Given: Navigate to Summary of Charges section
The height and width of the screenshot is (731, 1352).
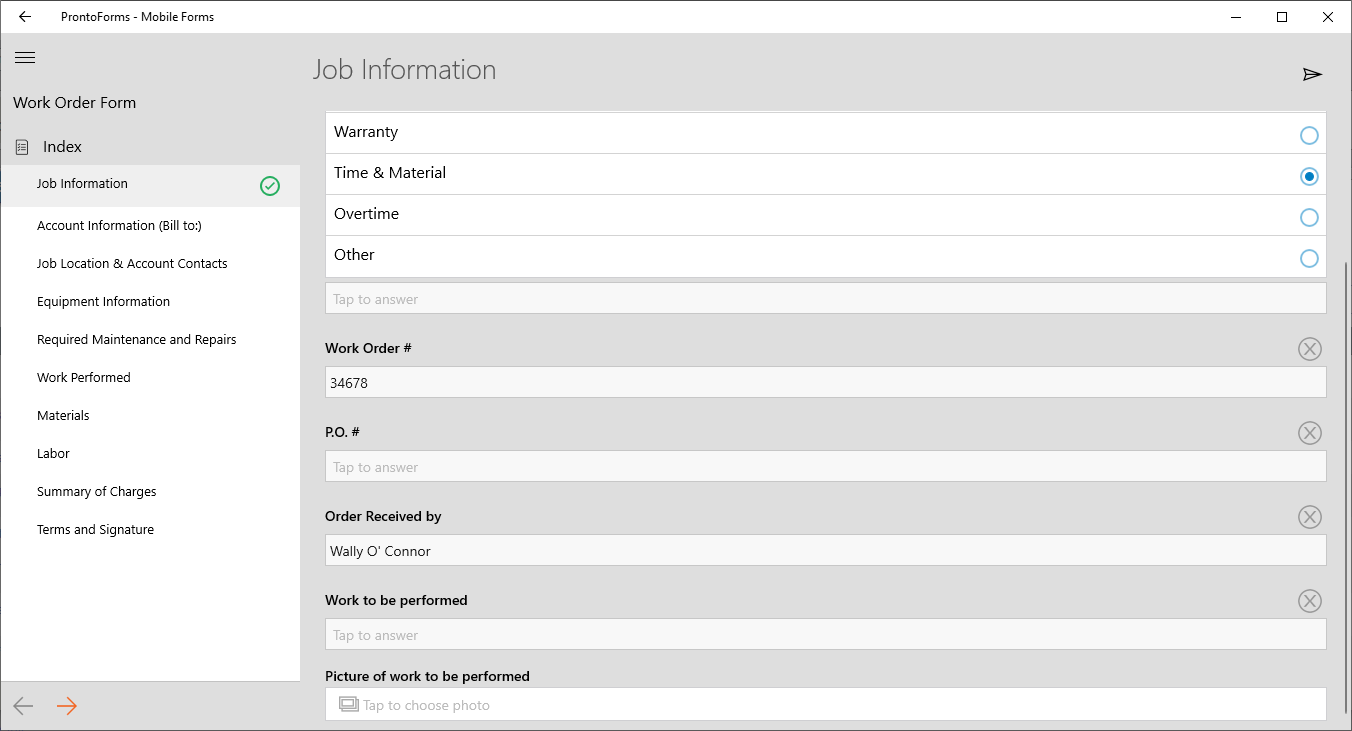Looking at the screenshot, I should tap(96, 491).
